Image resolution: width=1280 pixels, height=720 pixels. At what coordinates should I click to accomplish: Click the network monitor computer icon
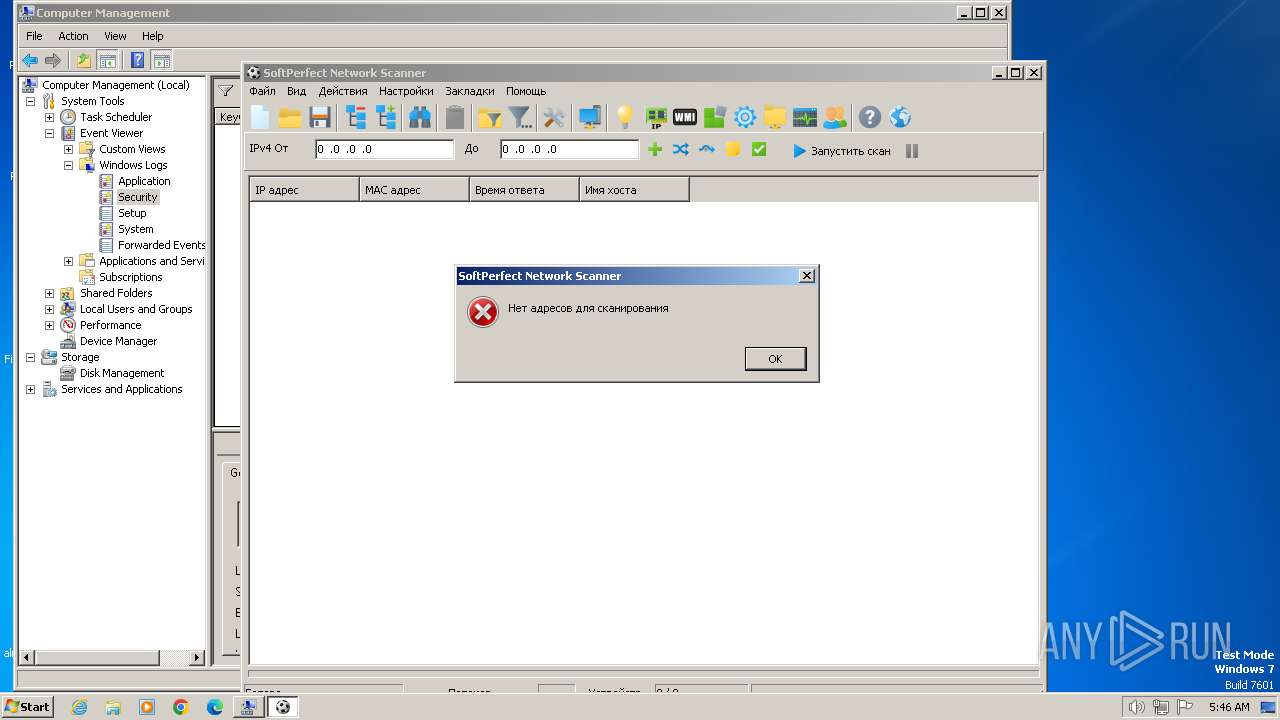tap(590, 118)
